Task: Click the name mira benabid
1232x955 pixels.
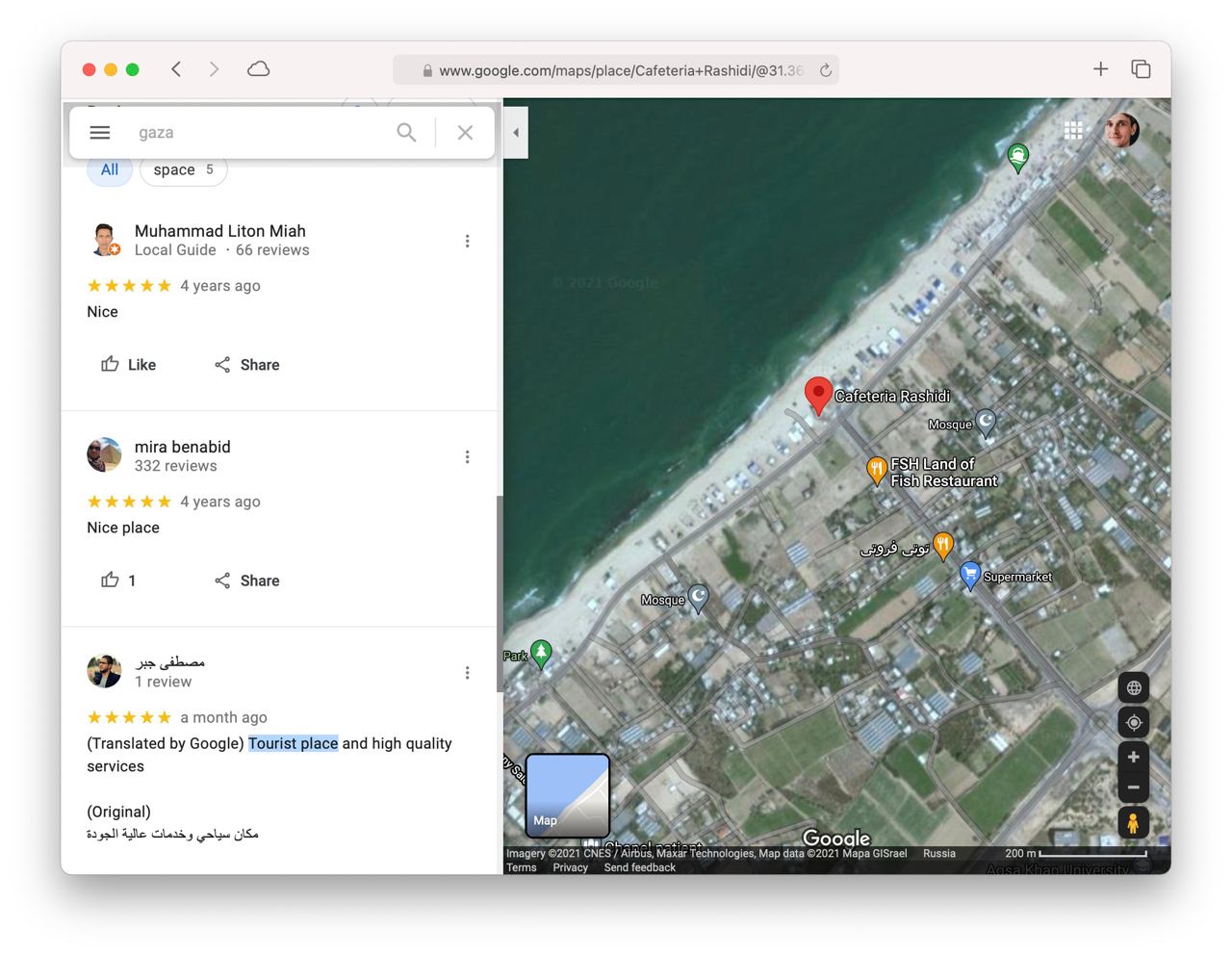Action: coord(183,447)
